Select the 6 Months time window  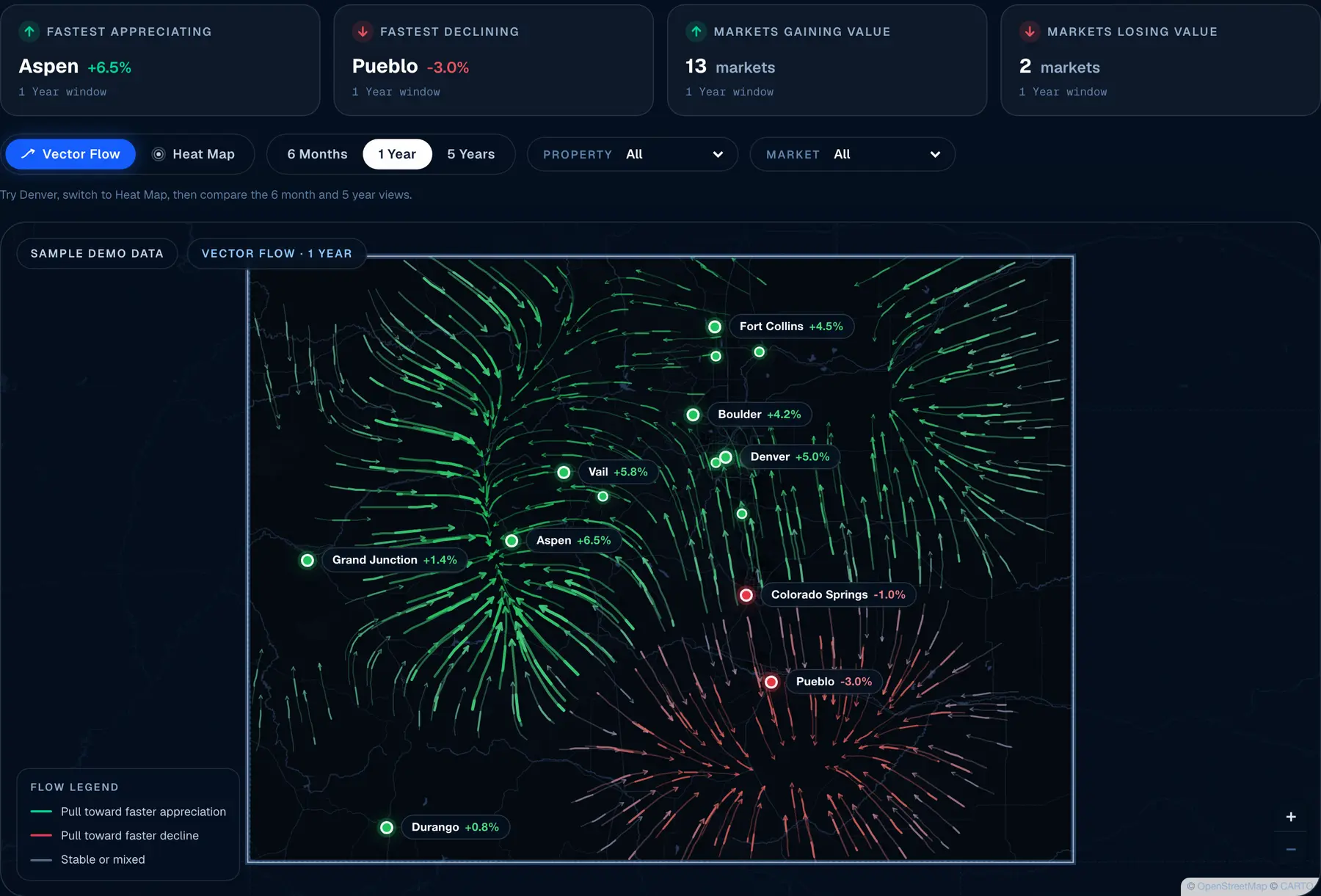tap(317, 154)
